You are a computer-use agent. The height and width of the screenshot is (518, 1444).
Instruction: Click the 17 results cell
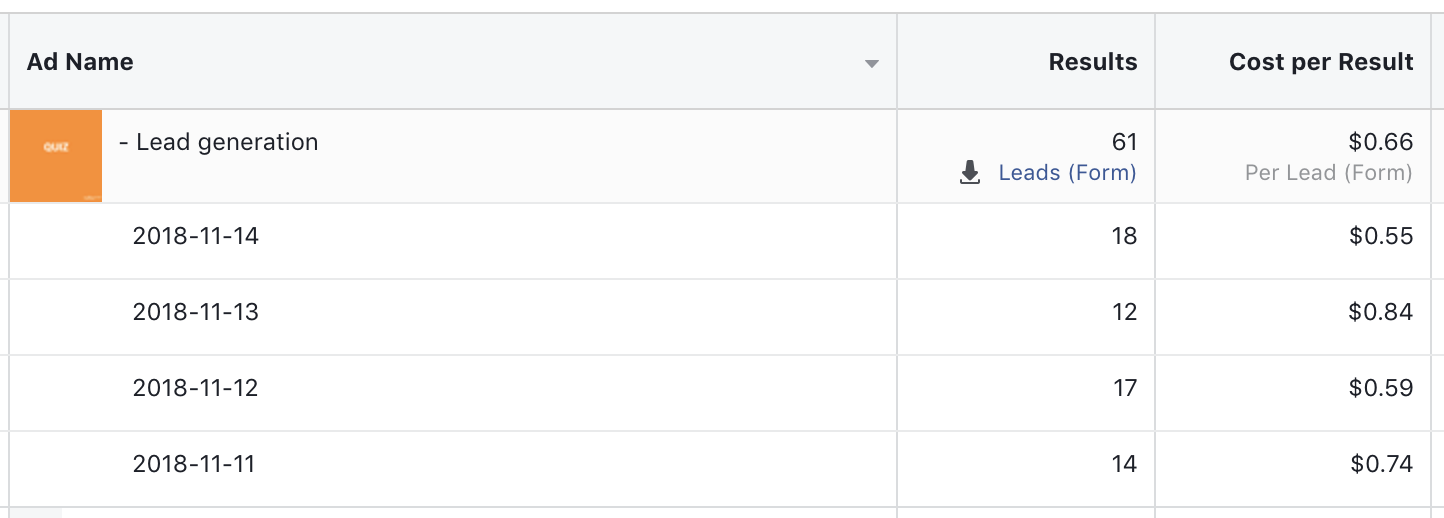[1125, 388]
